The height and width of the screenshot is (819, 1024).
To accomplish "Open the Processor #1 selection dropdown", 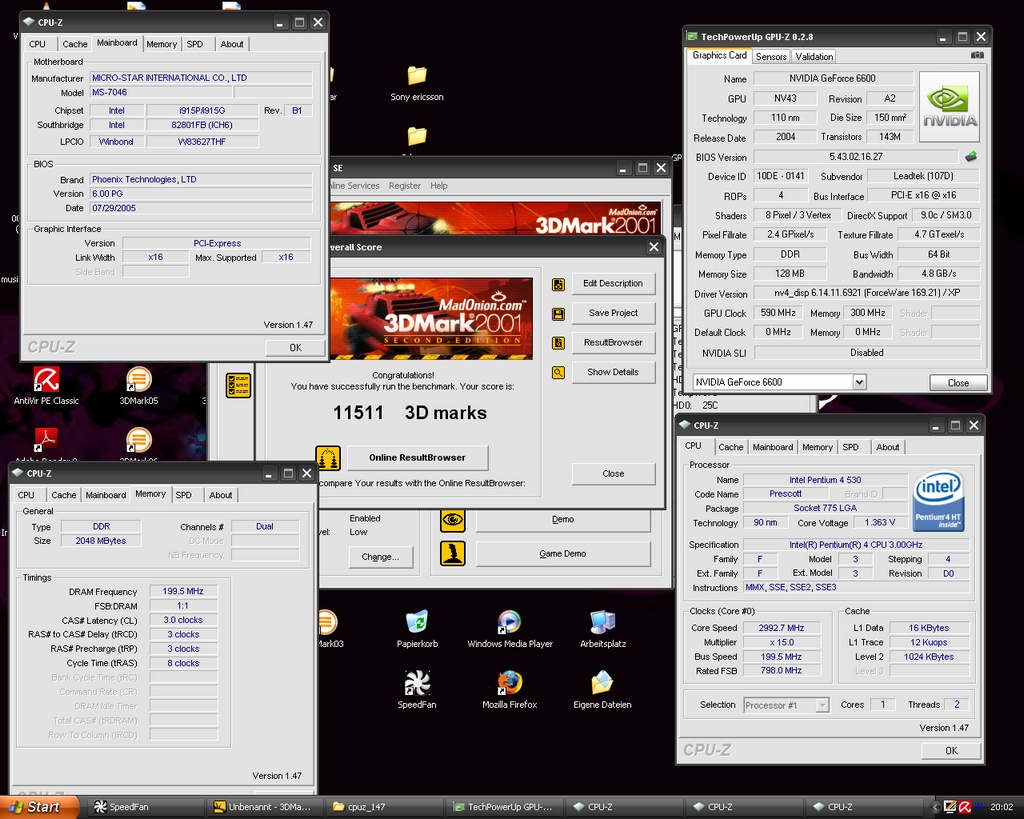I will coord(822,705).
